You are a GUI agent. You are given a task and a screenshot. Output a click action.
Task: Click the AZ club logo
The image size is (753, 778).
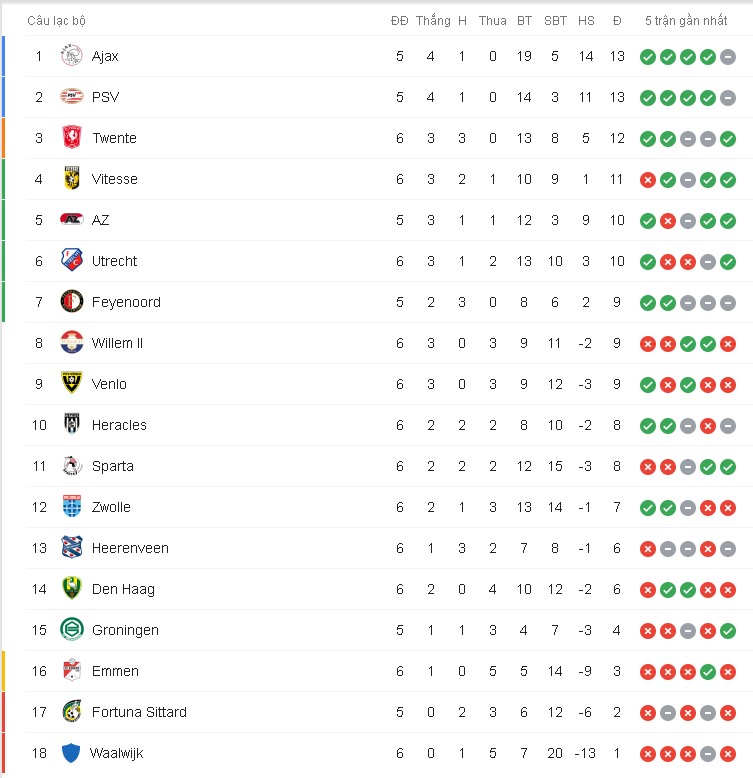pyautogui.click(x=71, y=219)
